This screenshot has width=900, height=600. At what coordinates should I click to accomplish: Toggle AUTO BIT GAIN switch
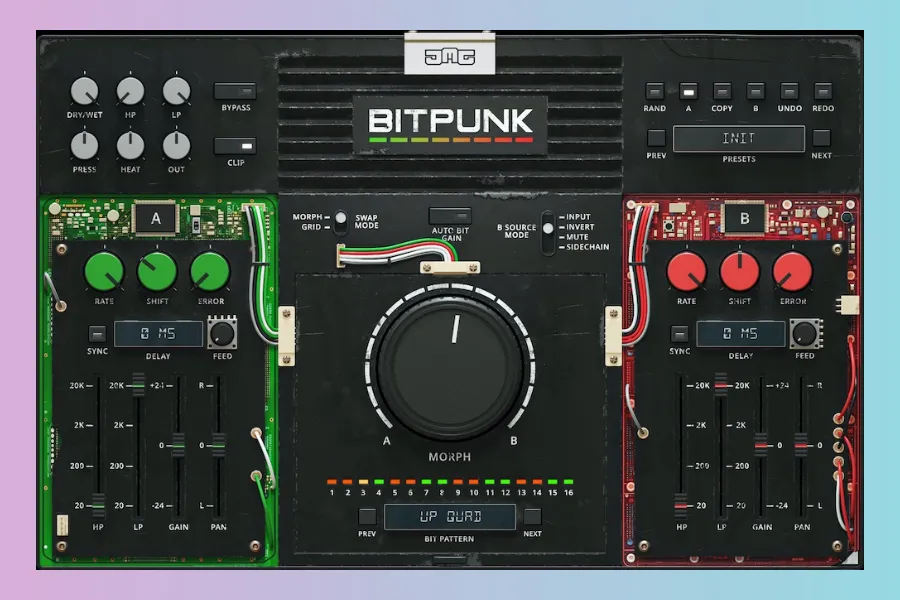tap(450, 215)
